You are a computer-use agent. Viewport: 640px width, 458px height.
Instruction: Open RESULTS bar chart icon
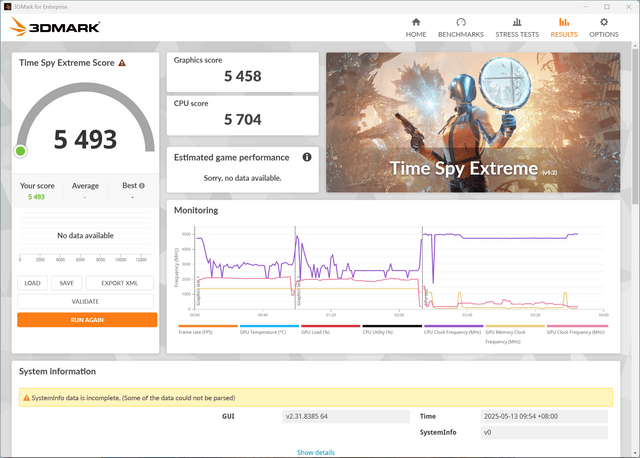pos(564,22)
